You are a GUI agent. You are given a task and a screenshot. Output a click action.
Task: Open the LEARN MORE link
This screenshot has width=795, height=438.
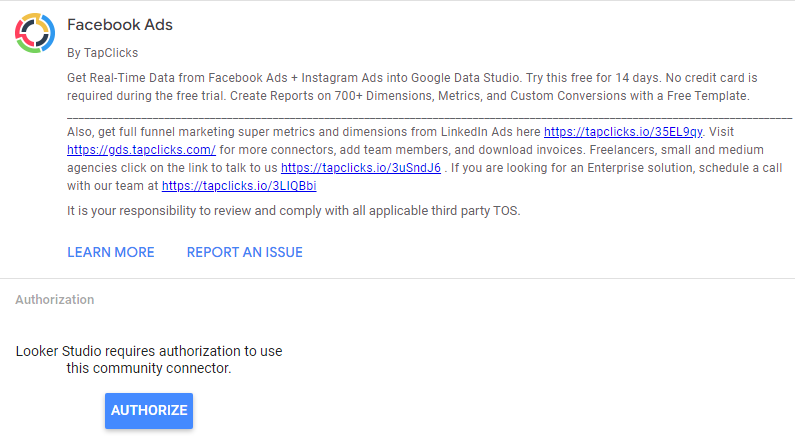click(x=111, y=252)
